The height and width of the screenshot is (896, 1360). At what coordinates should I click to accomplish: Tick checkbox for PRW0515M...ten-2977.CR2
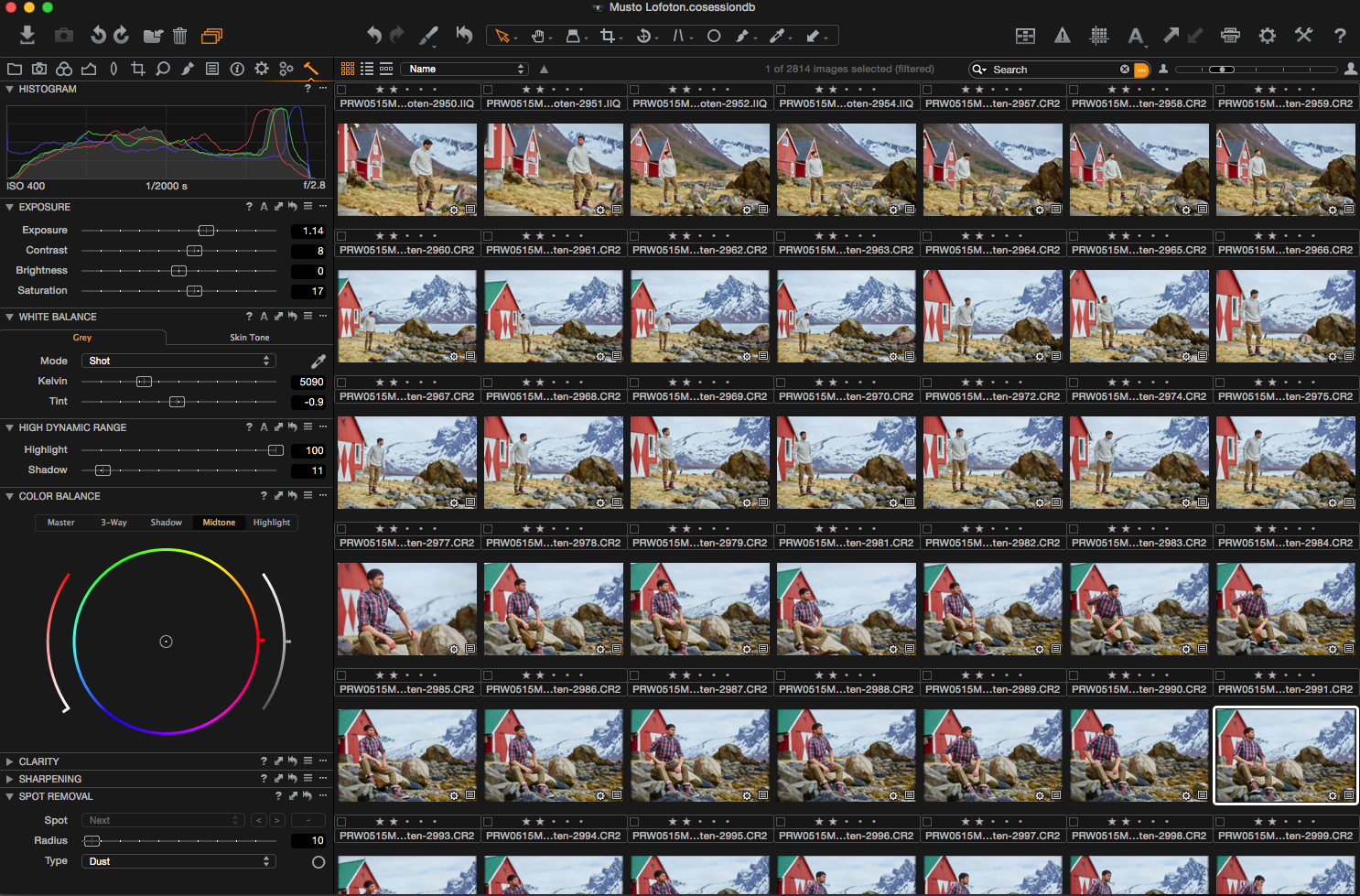(x=341, y=529)
